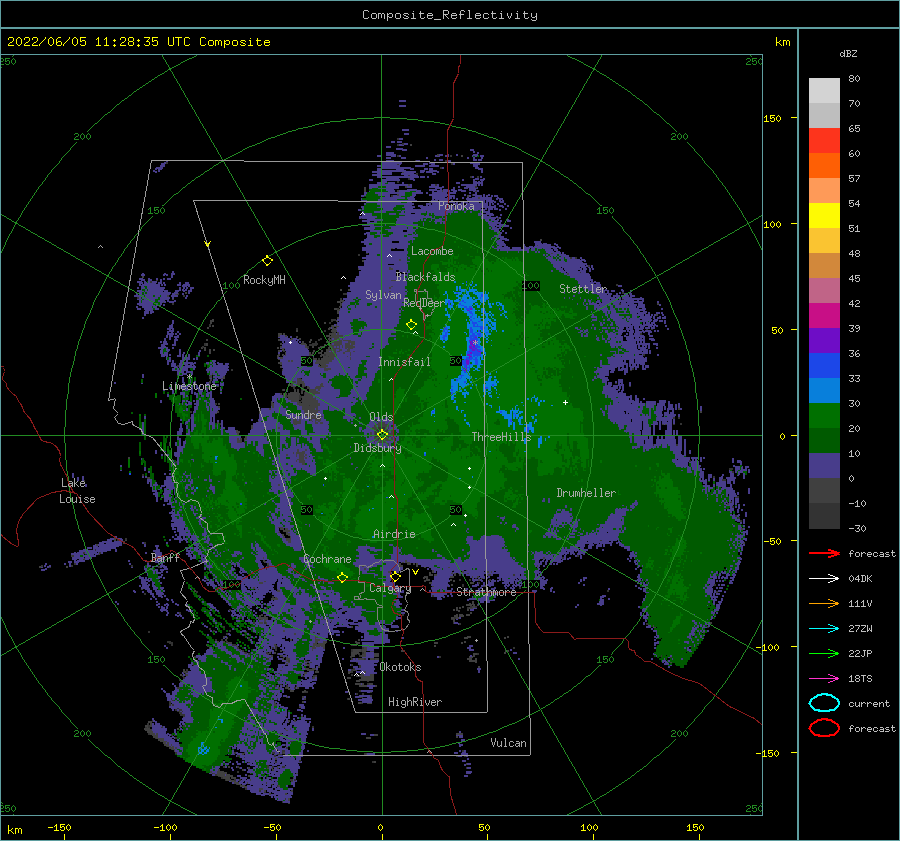Click the Blackfalds city label
This screenshot has width=900, height=841.
pos(425,277)
